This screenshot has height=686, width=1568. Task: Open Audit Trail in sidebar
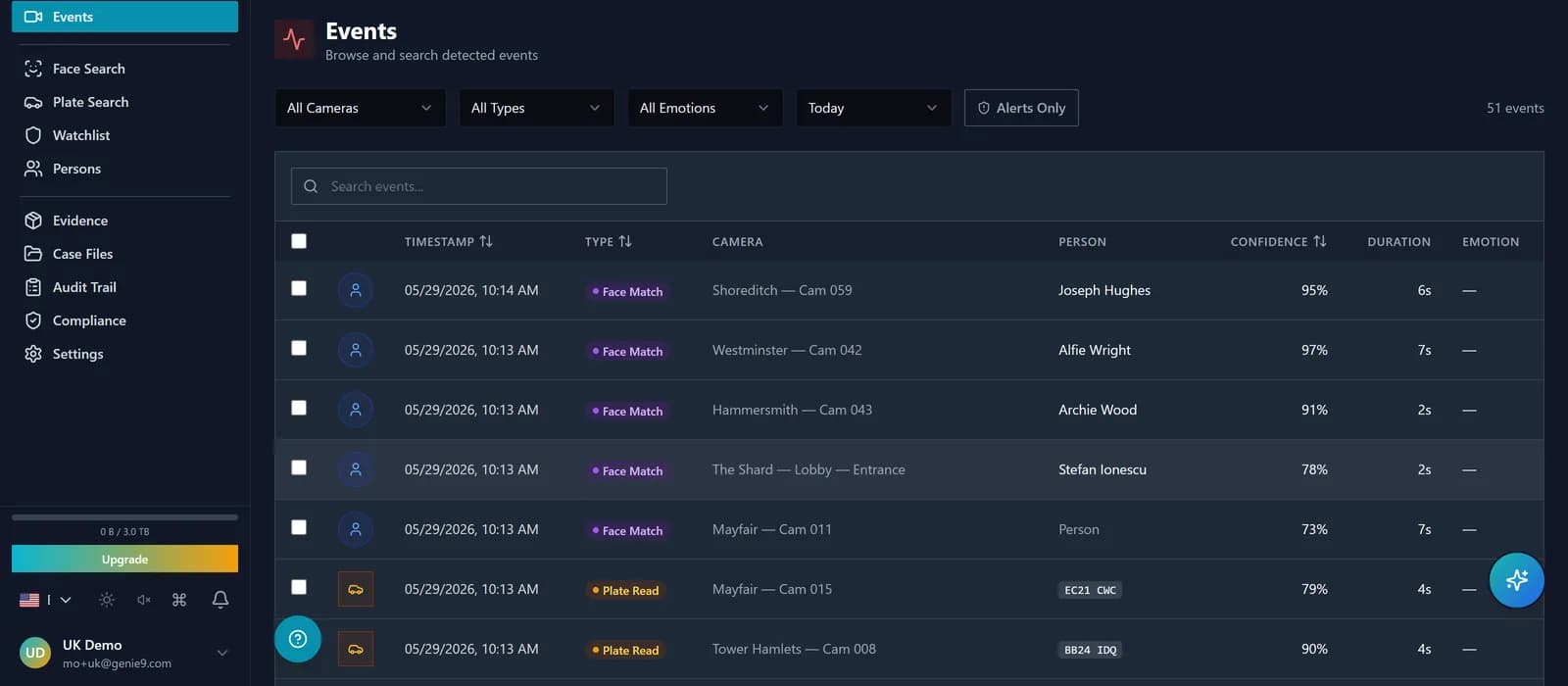pos(124,287)
